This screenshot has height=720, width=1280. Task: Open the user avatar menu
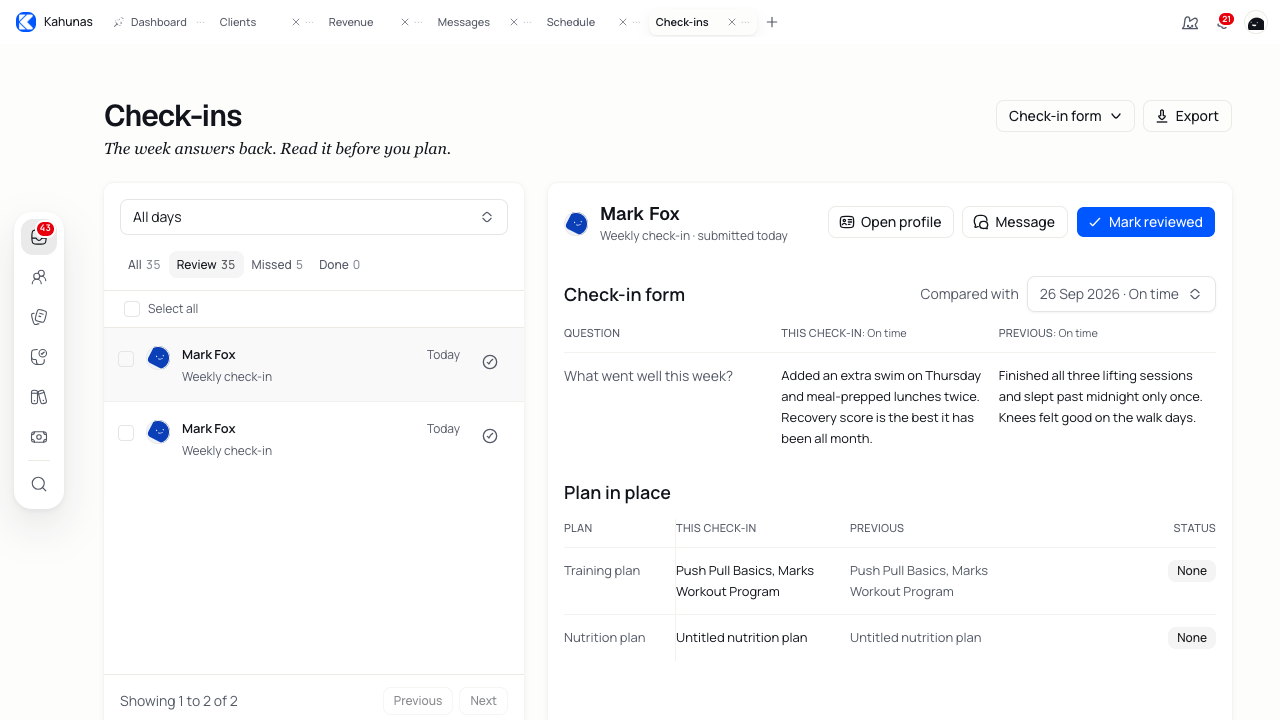click(x=1256, y=22)
